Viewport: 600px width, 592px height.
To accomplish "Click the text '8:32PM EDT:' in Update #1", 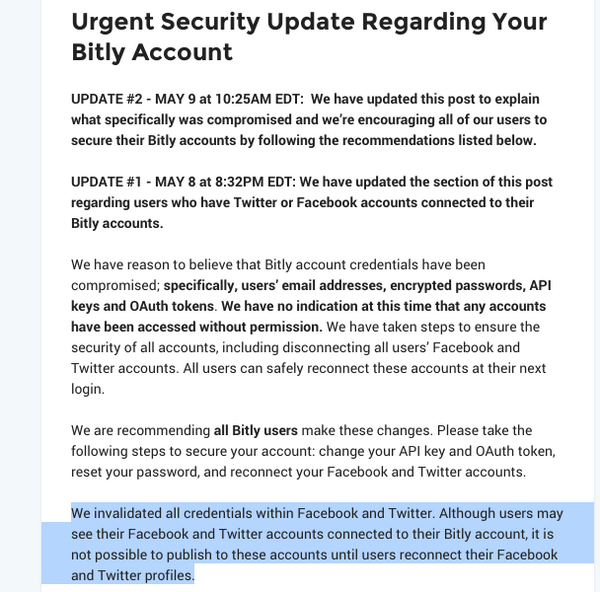I will coord(255,182).
